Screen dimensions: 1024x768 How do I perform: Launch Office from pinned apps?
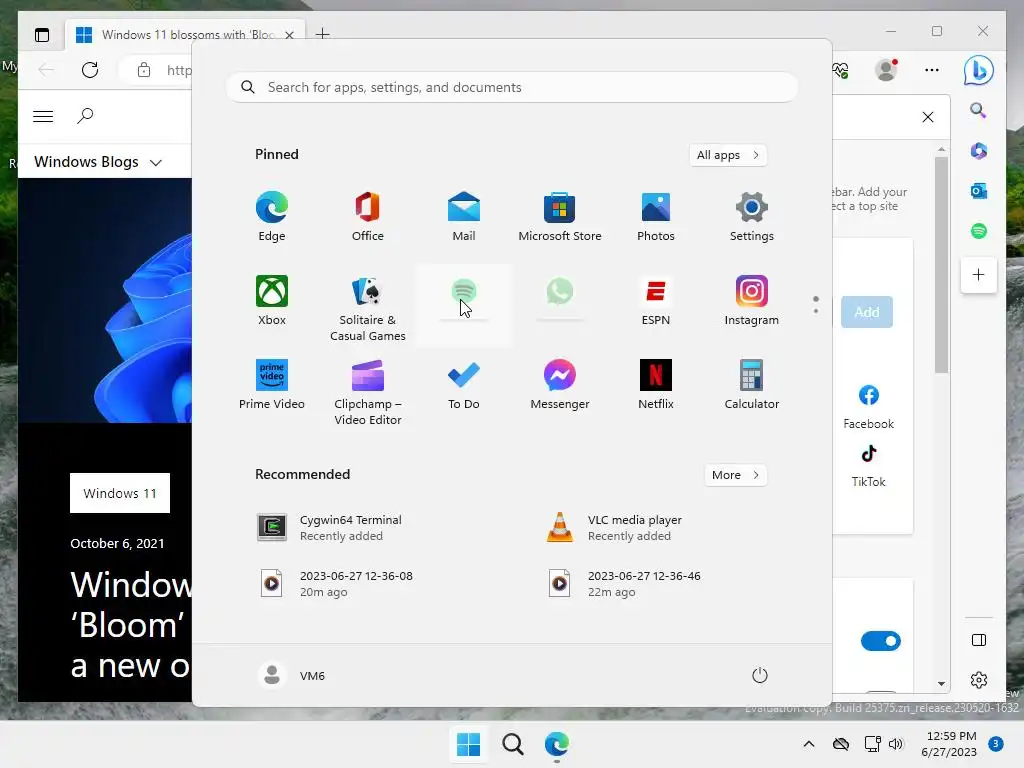(x=368, y=217)
